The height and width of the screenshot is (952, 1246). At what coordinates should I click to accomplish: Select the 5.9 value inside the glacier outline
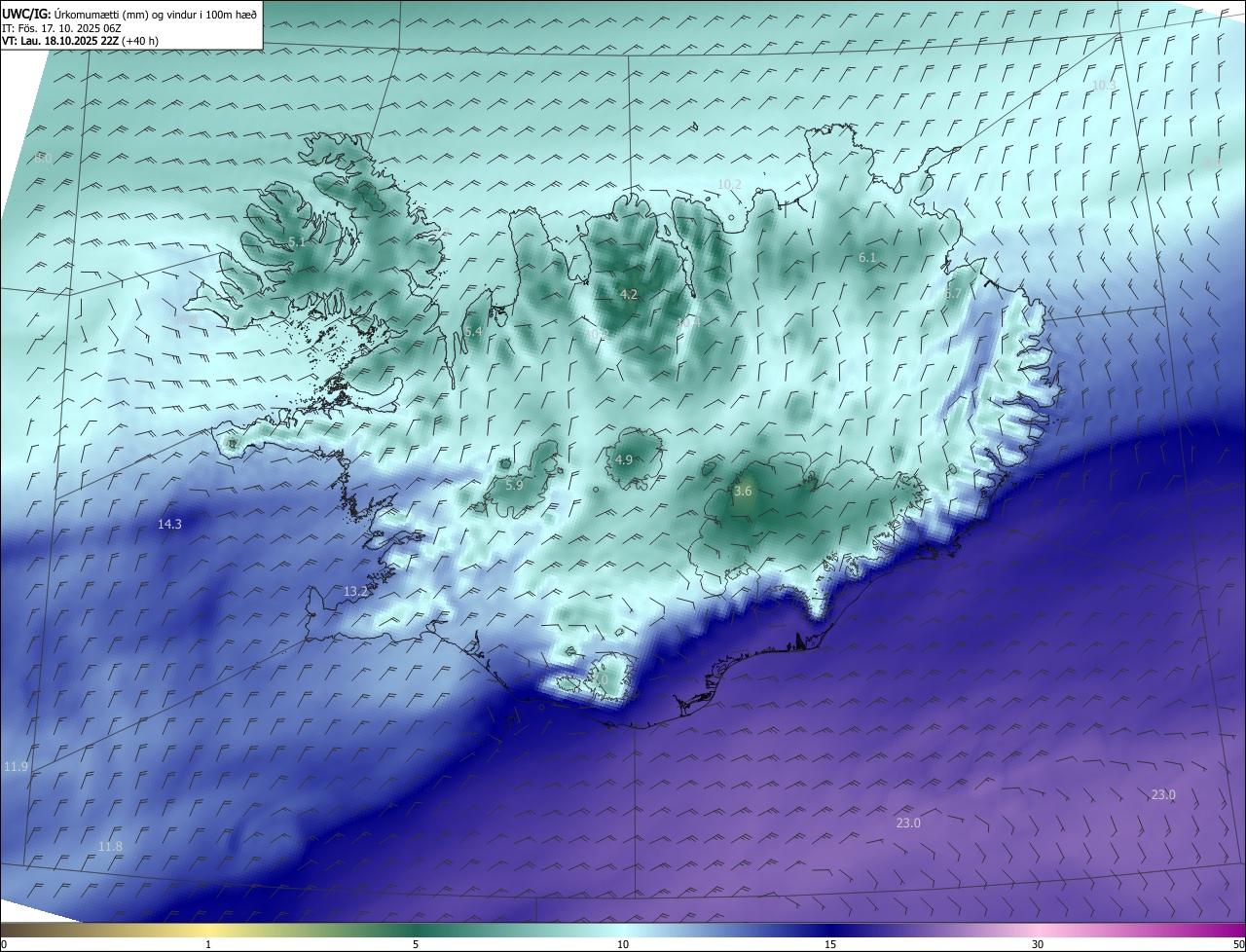click(x=514, y=485)
